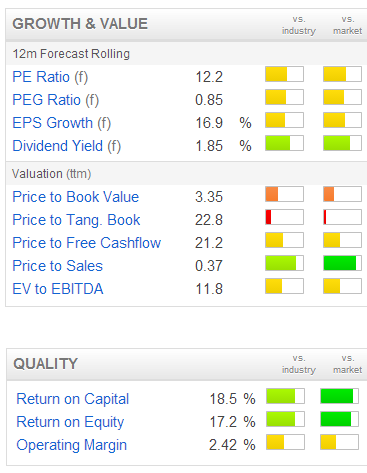The width and height of the screenshot is (367, 473).
Task: Click the Return on Equity link
Action: click(x=70, y=422)
